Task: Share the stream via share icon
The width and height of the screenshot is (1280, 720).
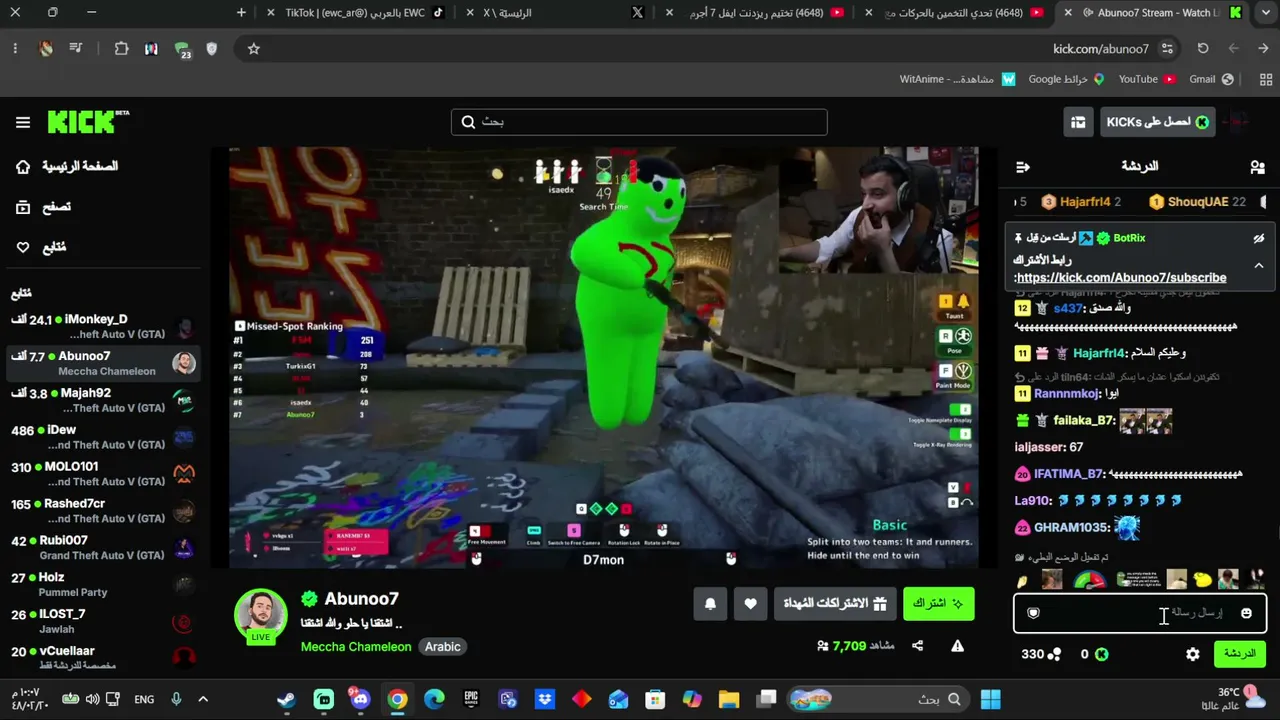Action: [917, 646]
